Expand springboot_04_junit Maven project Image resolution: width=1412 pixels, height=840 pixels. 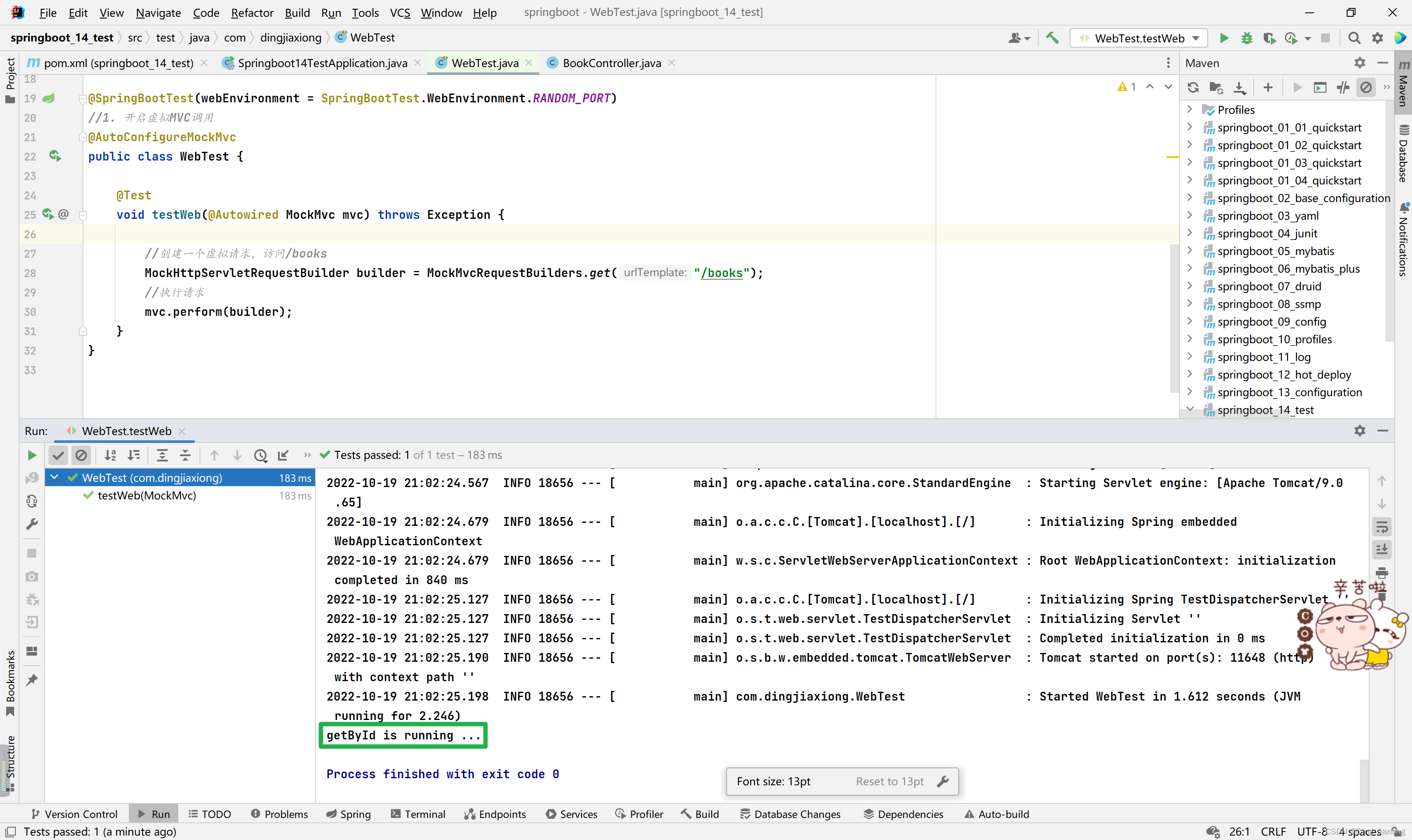click(x=1190, y=233)
